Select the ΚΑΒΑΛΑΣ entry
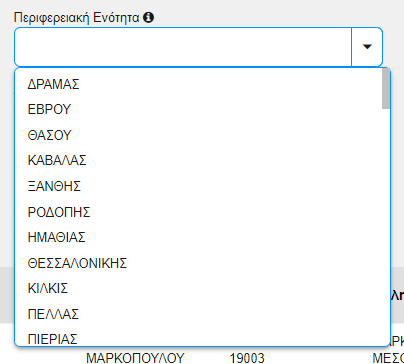The image size is (404, 364). [x=202, y=160]
